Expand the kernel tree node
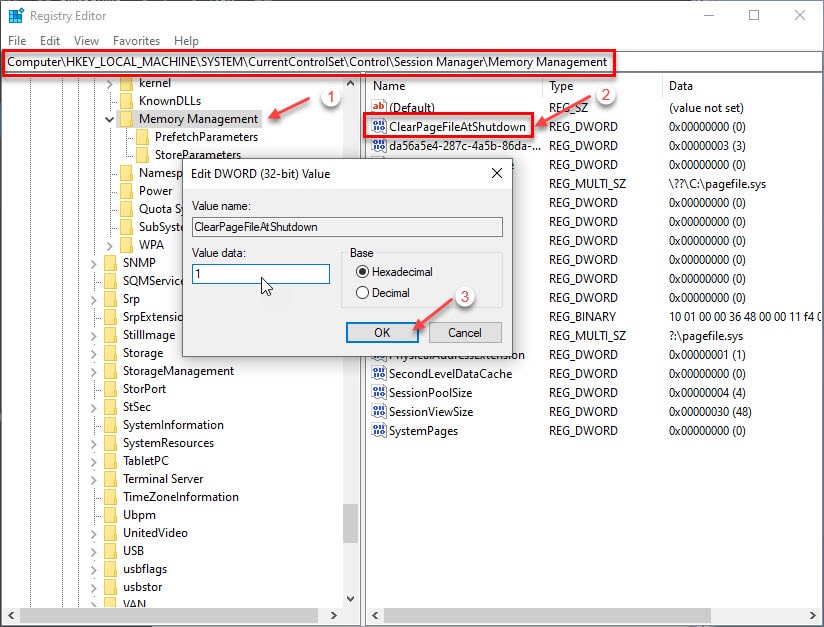Viewport: 824px width, 627px height. [109, 84]
